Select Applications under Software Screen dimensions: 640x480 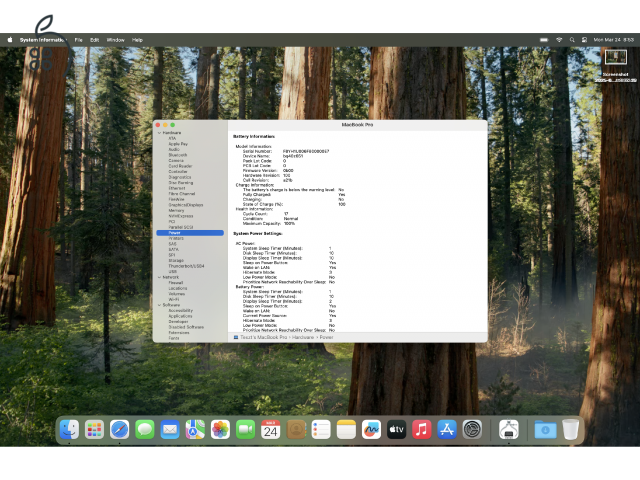180,316
